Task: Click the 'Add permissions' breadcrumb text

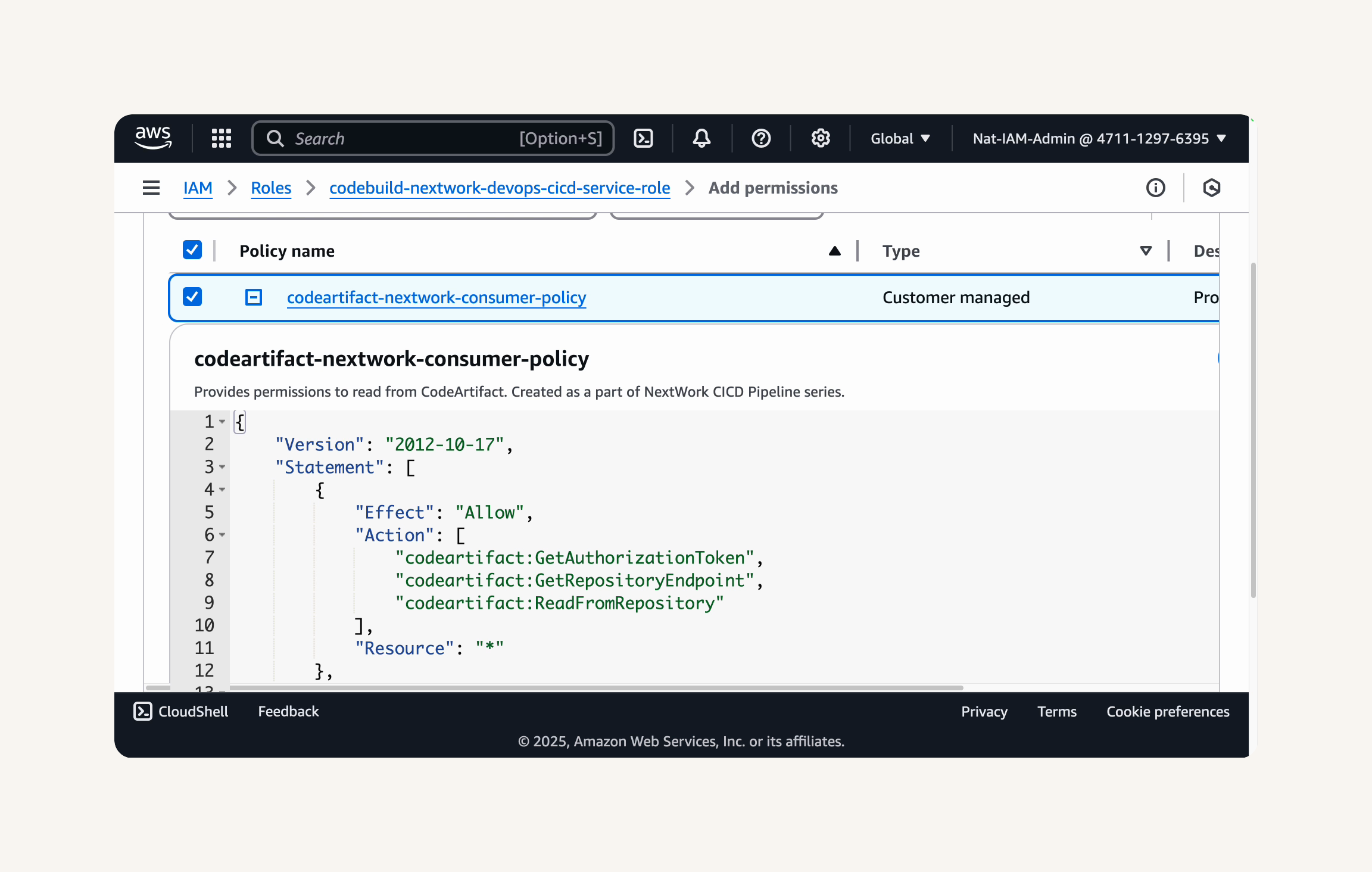Action: coord(773,188)
